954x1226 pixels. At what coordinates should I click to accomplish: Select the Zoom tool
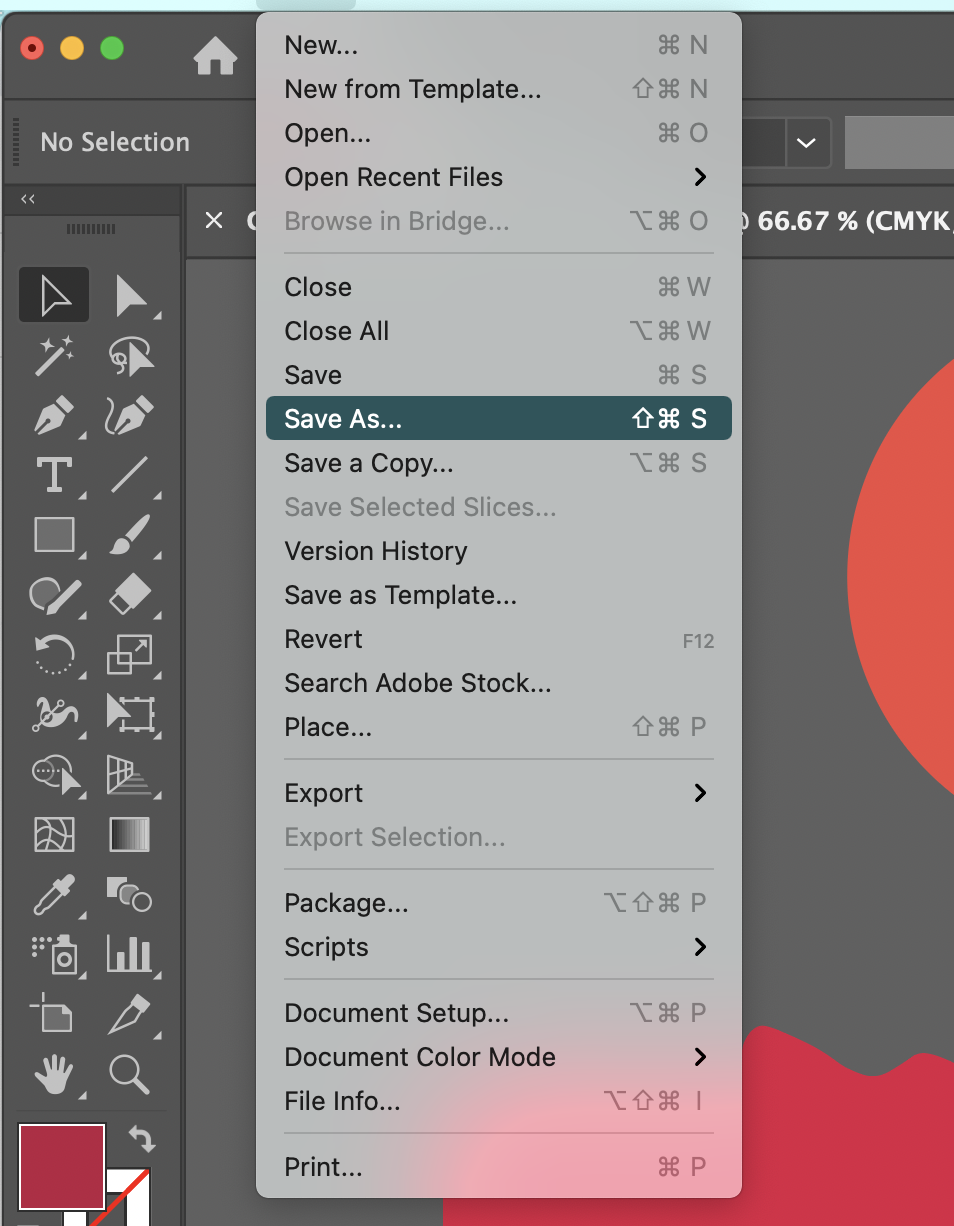130,1075
